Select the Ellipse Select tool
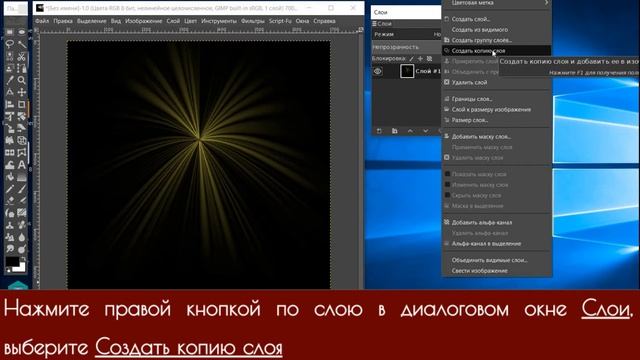Image resolution: width=640 pixels, height=360 pixels. (22, 32)
